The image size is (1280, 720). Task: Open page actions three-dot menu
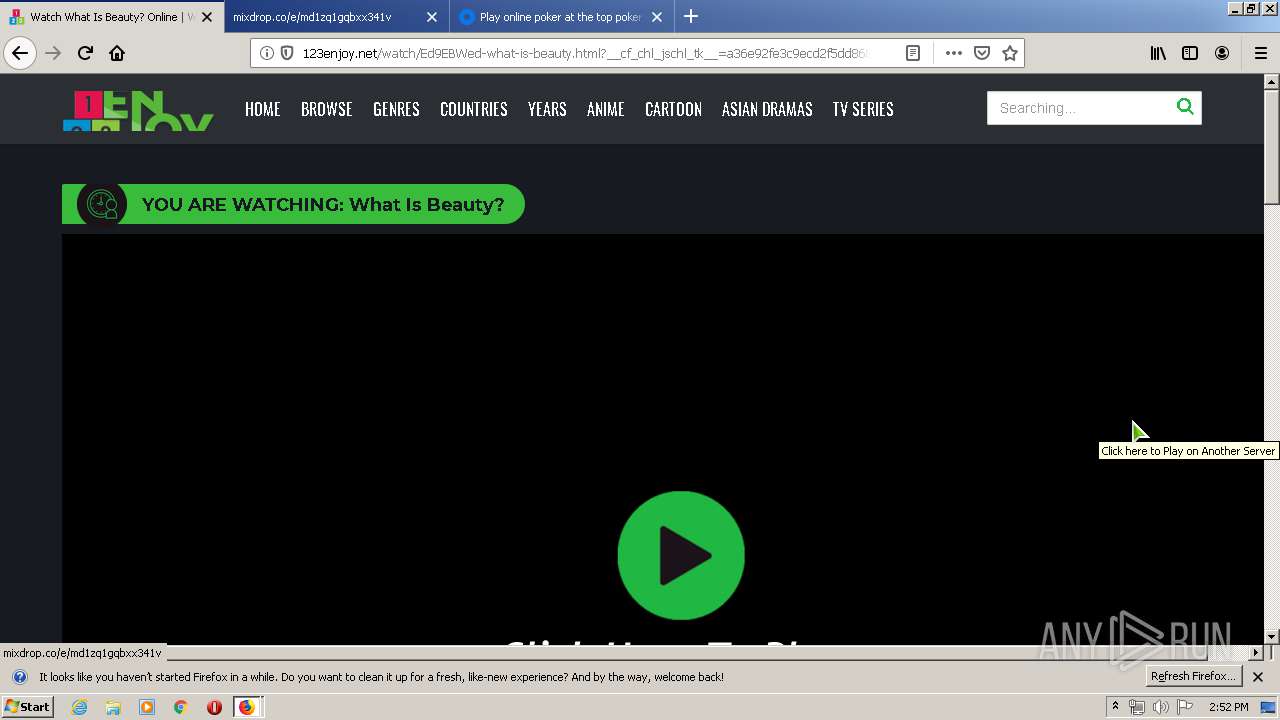(954, 53)
